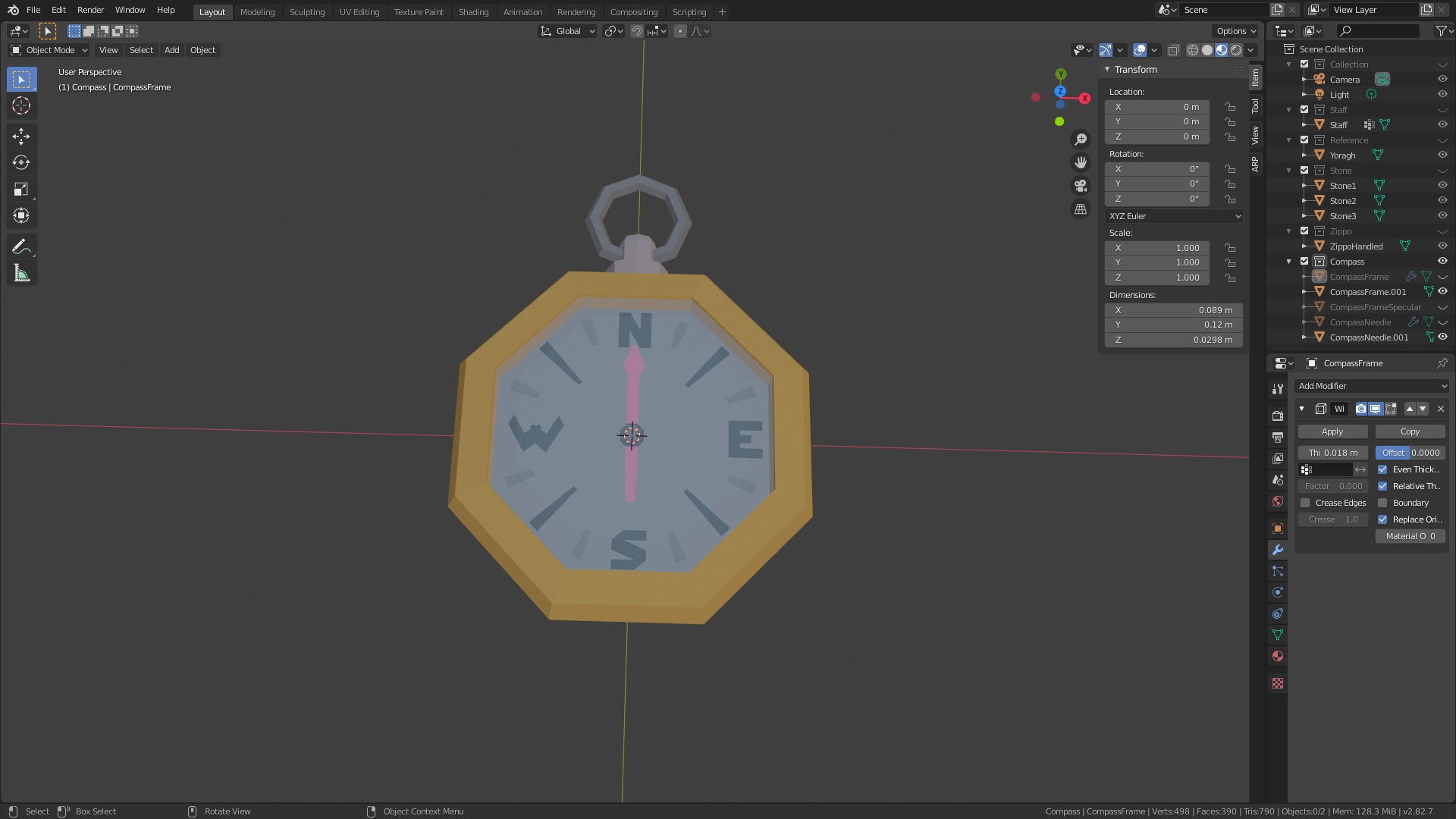
Task: Activate the Measure tool
Action: 21,274
